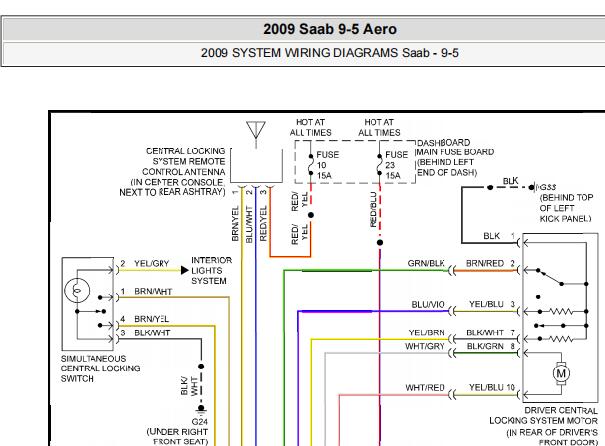
Task: Select 'DRIVER CENTRAL LOCKING SYSTEM MOTOR' label
Action: [x=543, y=416]
